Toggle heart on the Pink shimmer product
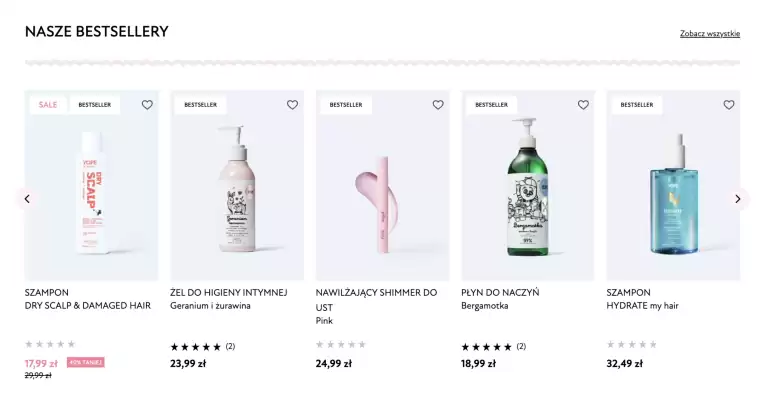 click(x=438, y=105)
